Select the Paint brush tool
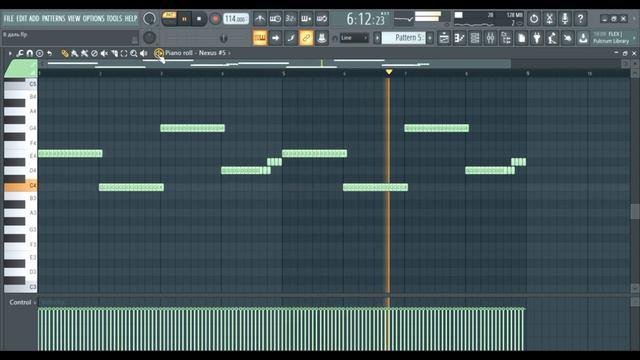Screen dimensions: 640x360 pyautogui.click(x=74, y=53)
